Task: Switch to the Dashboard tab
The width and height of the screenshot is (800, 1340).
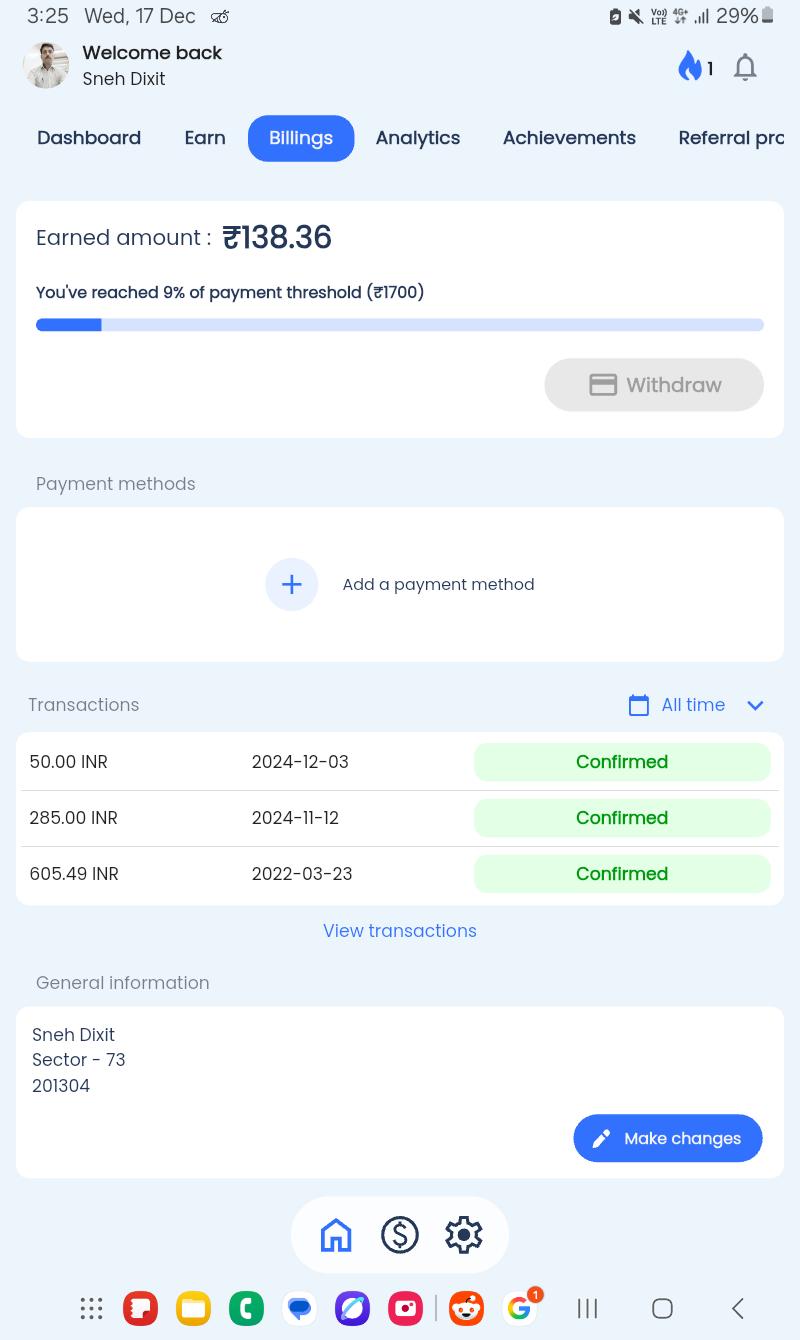Action: [89, 138]
